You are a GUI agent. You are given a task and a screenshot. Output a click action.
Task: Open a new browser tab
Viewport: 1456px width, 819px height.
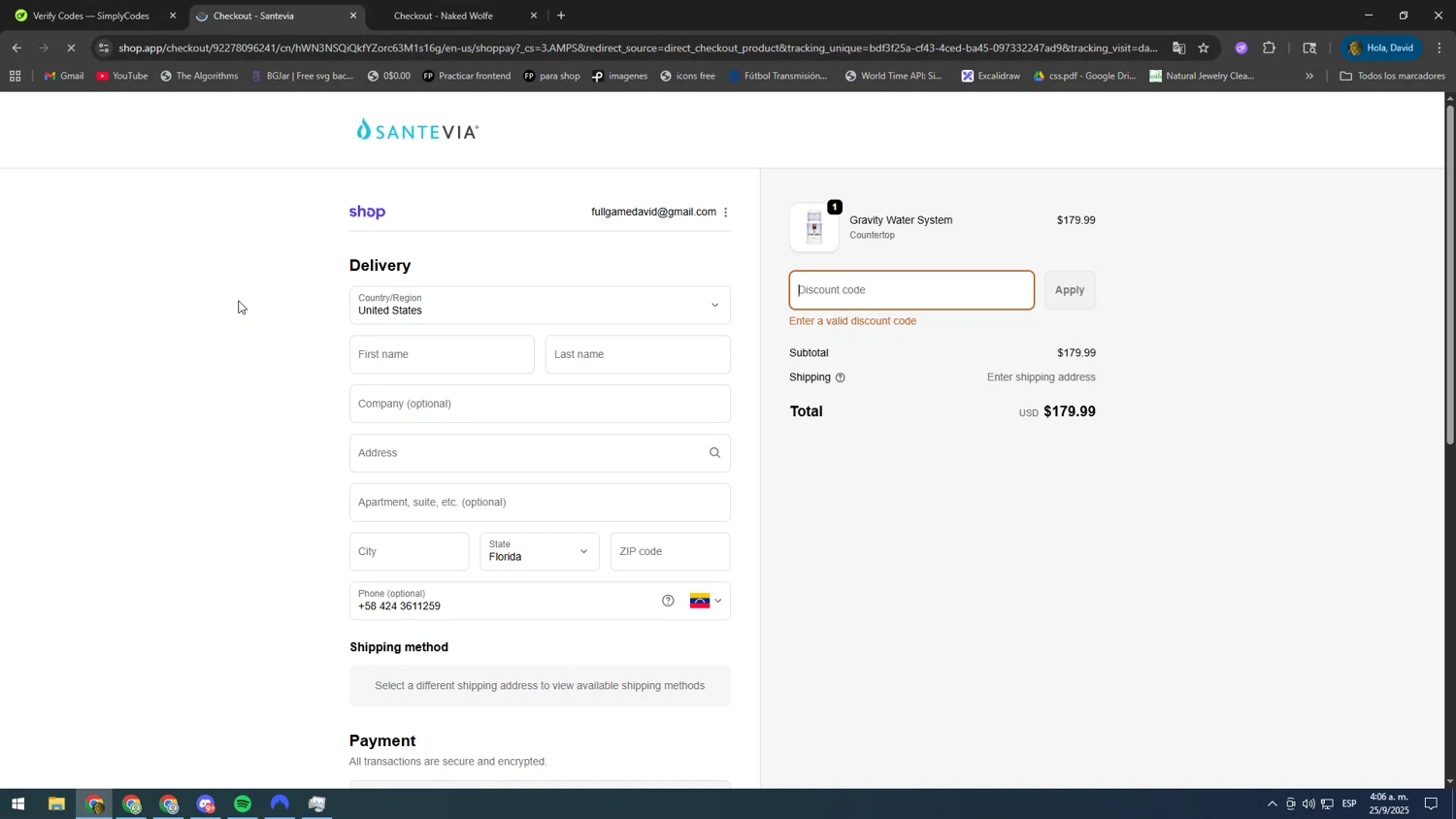561,16
